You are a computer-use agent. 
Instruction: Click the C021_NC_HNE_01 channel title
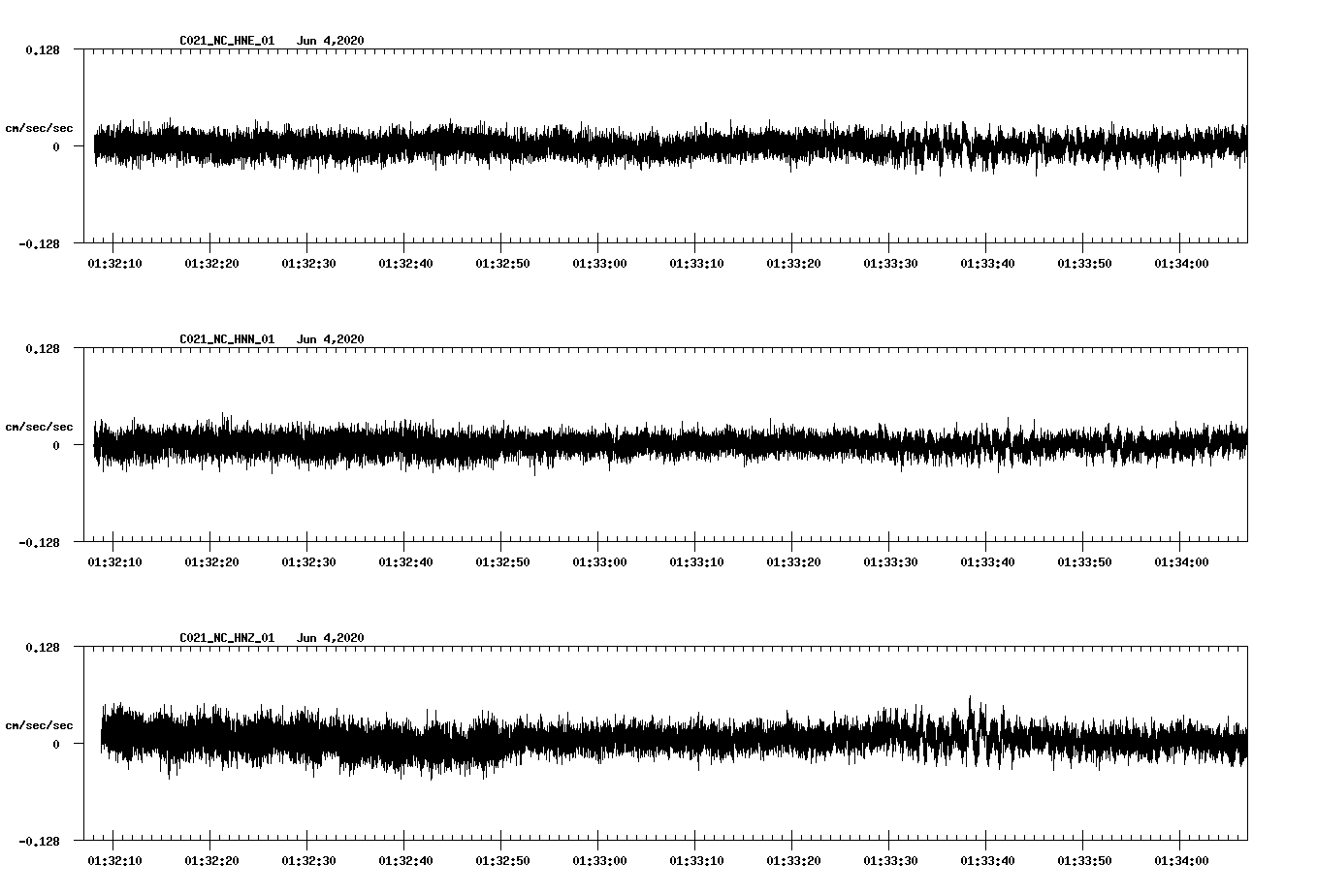pyautogui.click(x=227, y=41)
